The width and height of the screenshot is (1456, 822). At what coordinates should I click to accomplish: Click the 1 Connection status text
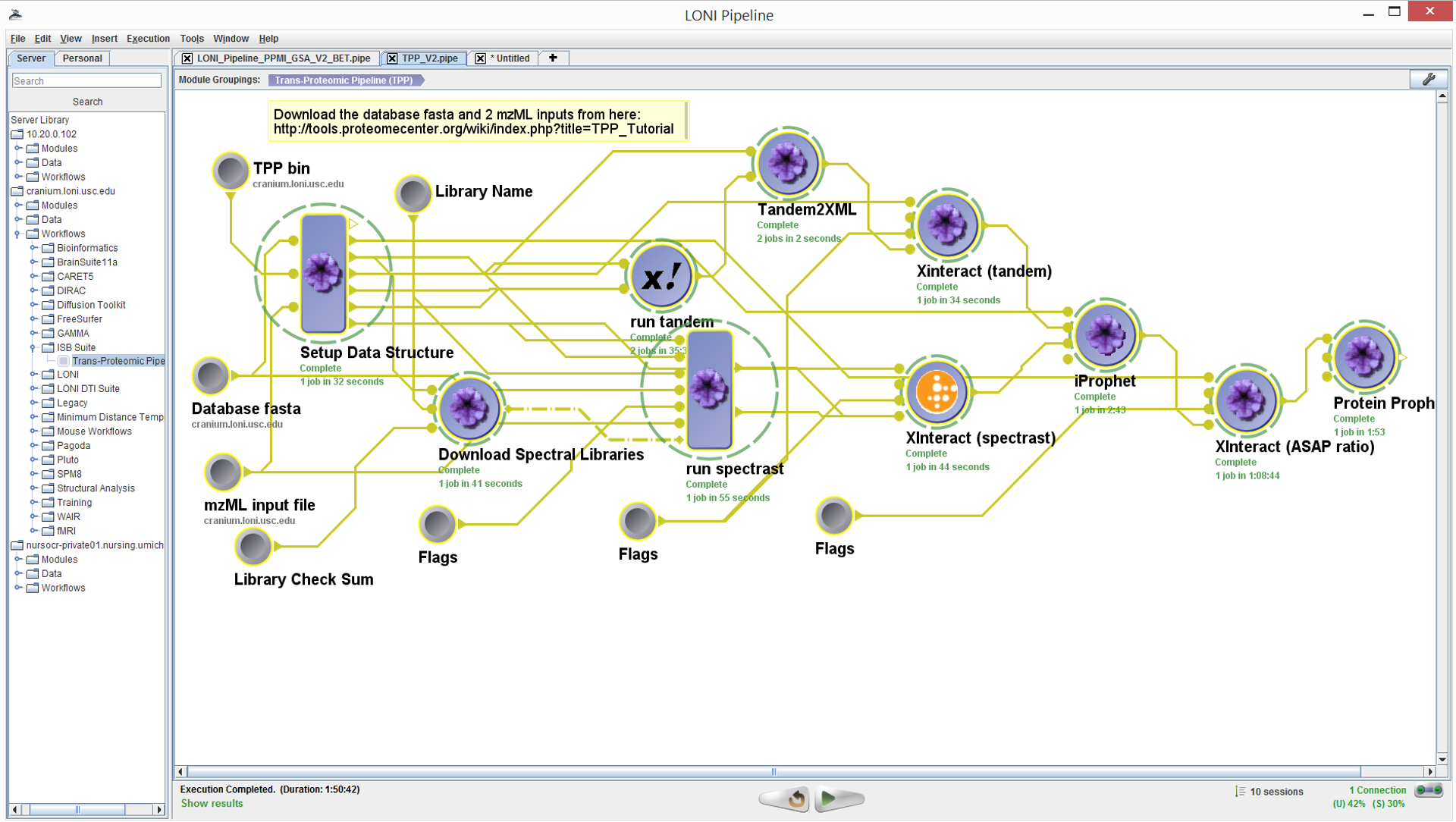1377,791
